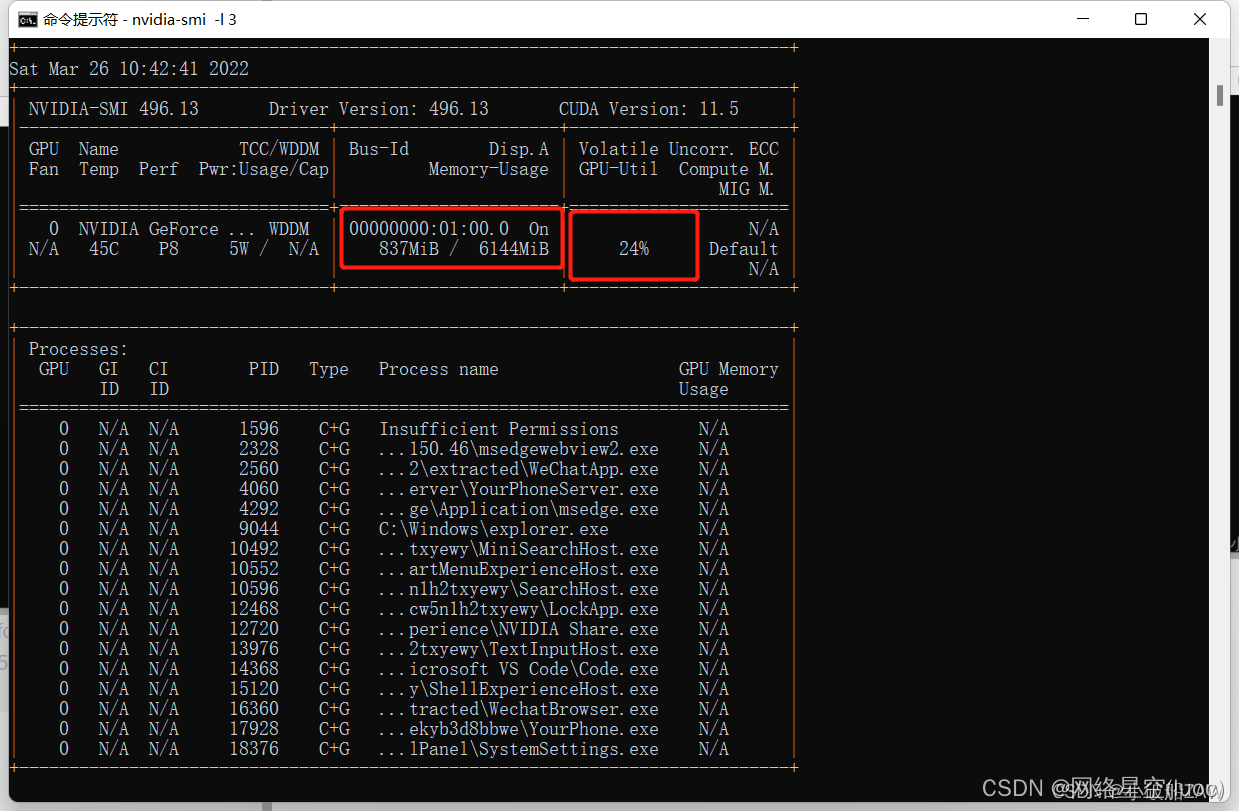Click the 5W / N/A power usage text
1239x811 pixels.
click(274, 249)
